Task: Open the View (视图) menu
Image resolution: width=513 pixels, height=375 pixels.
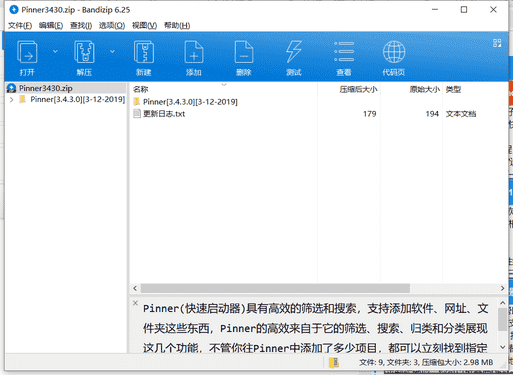Action: (x=144, y=25)
